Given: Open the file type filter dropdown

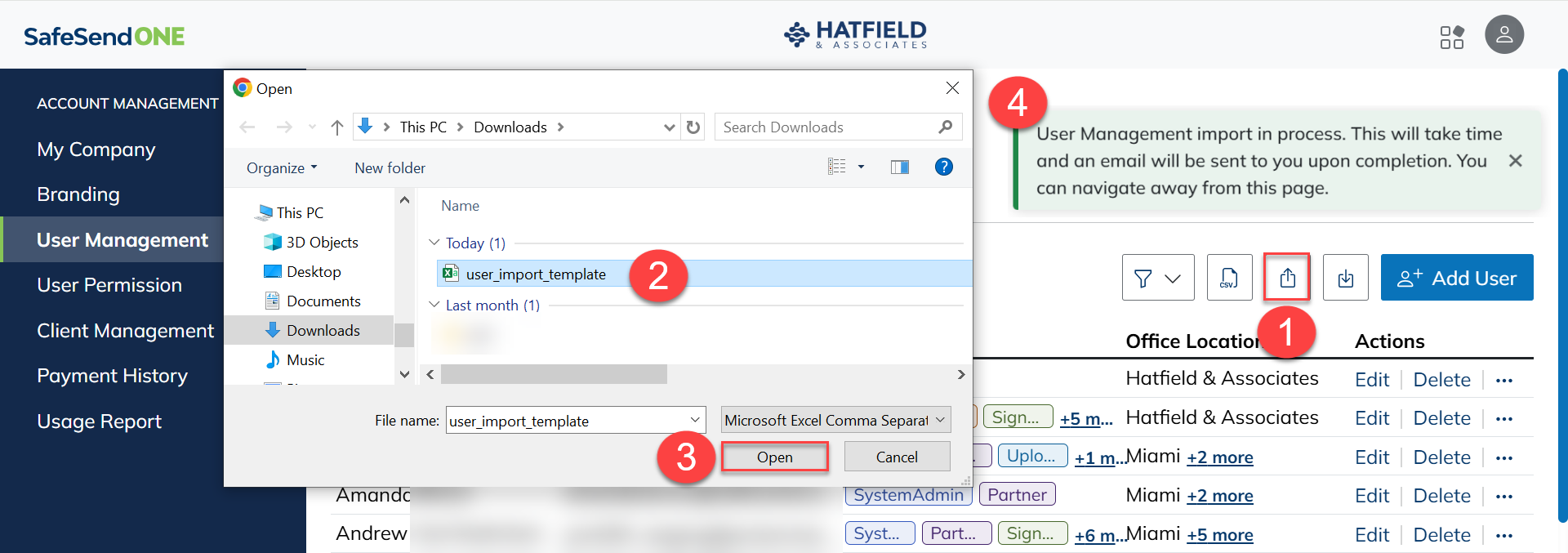Looking at the screenshot, I should pyautogui.click(x=835, y=420).
